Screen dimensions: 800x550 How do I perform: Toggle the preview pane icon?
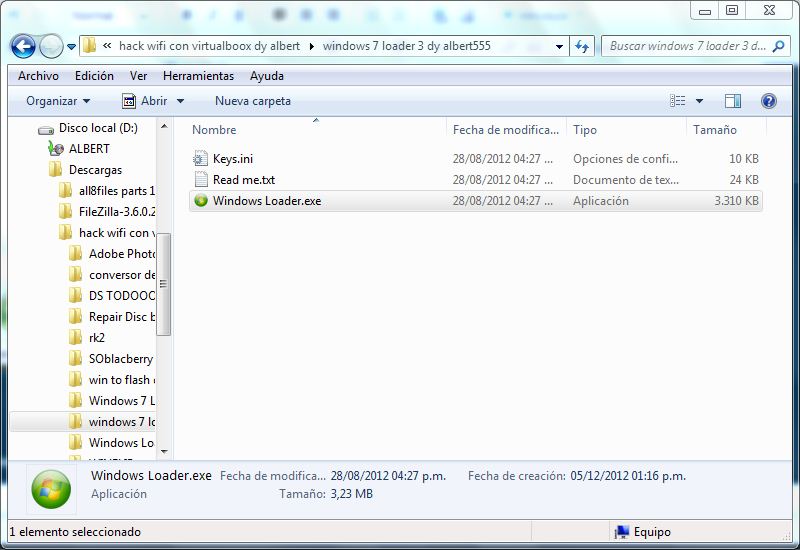pyautogui.click(x=733, y=101)
